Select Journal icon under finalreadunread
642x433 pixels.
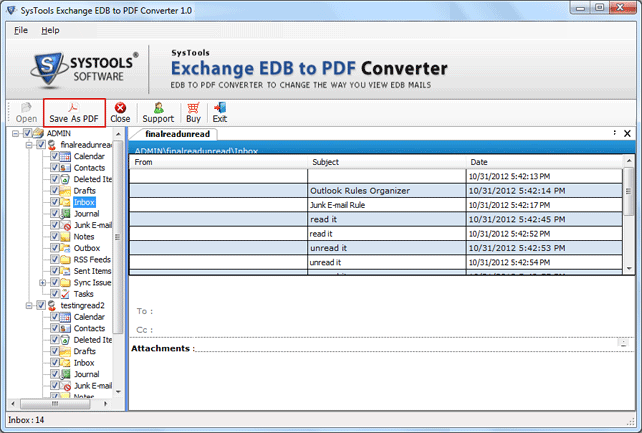tap(65, 214)
